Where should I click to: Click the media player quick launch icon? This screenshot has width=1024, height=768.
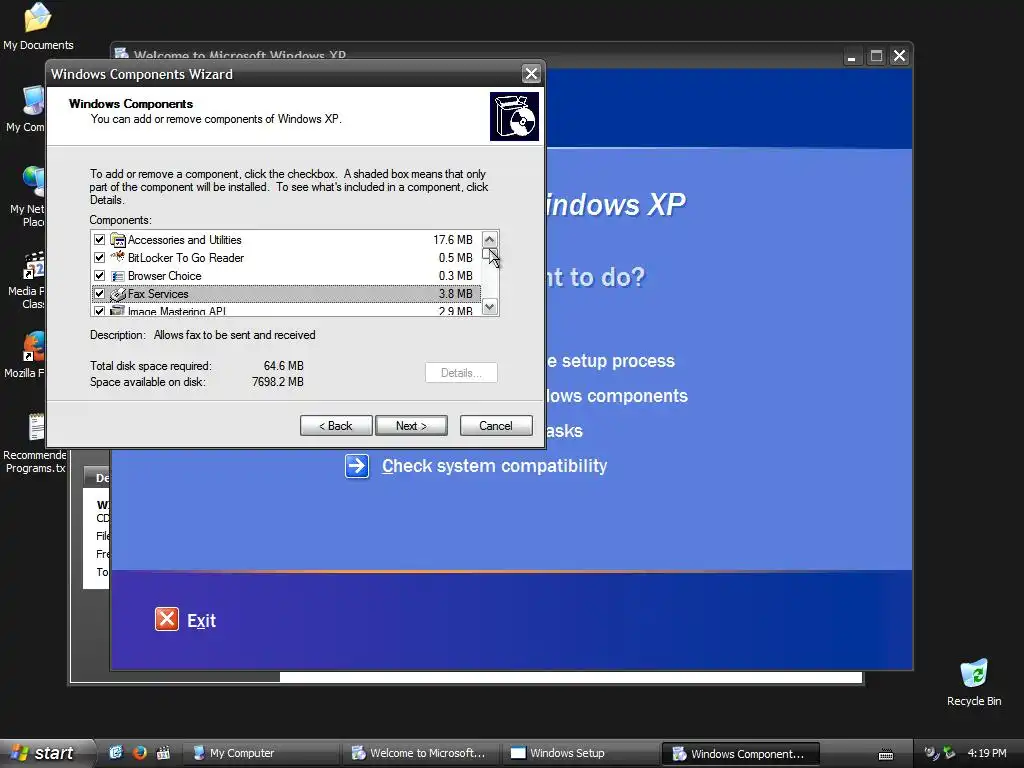pos(163,753)
